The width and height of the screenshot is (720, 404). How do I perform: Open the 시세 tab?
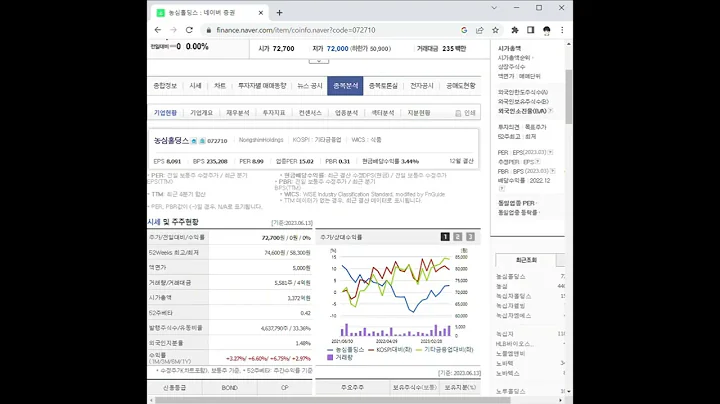(195, 86)
